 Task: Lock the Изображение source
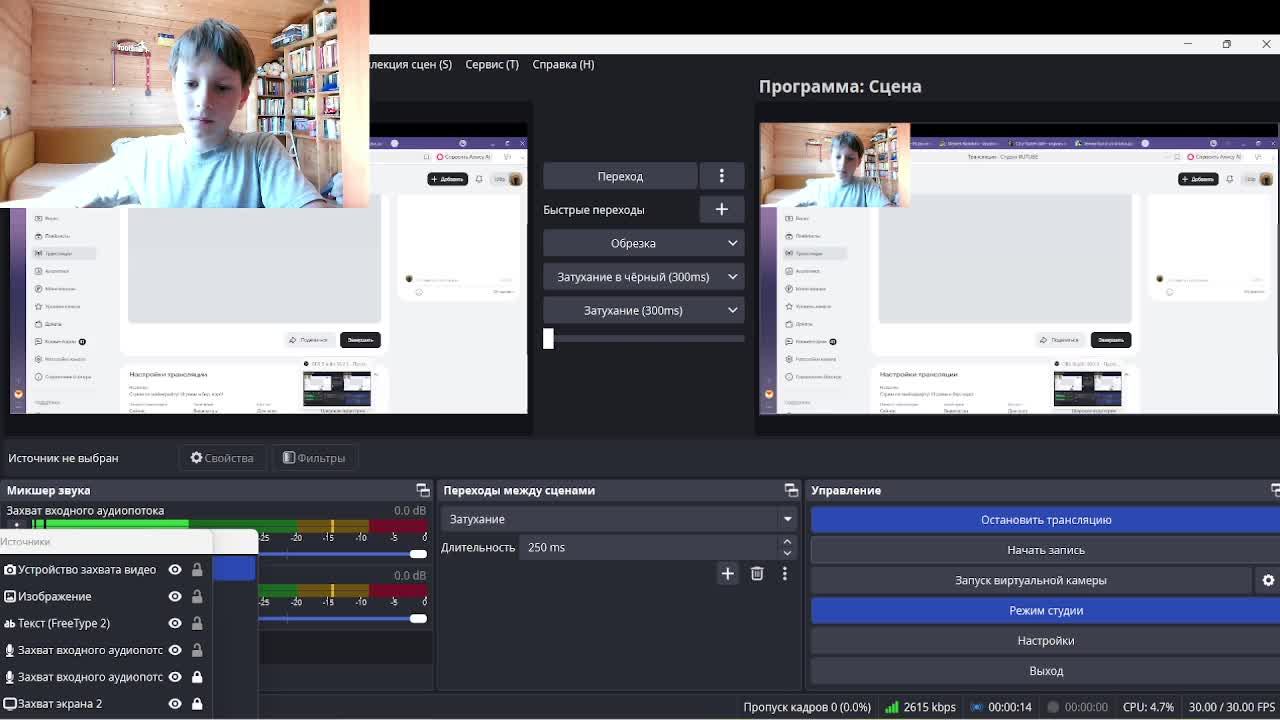coord(197,596)
